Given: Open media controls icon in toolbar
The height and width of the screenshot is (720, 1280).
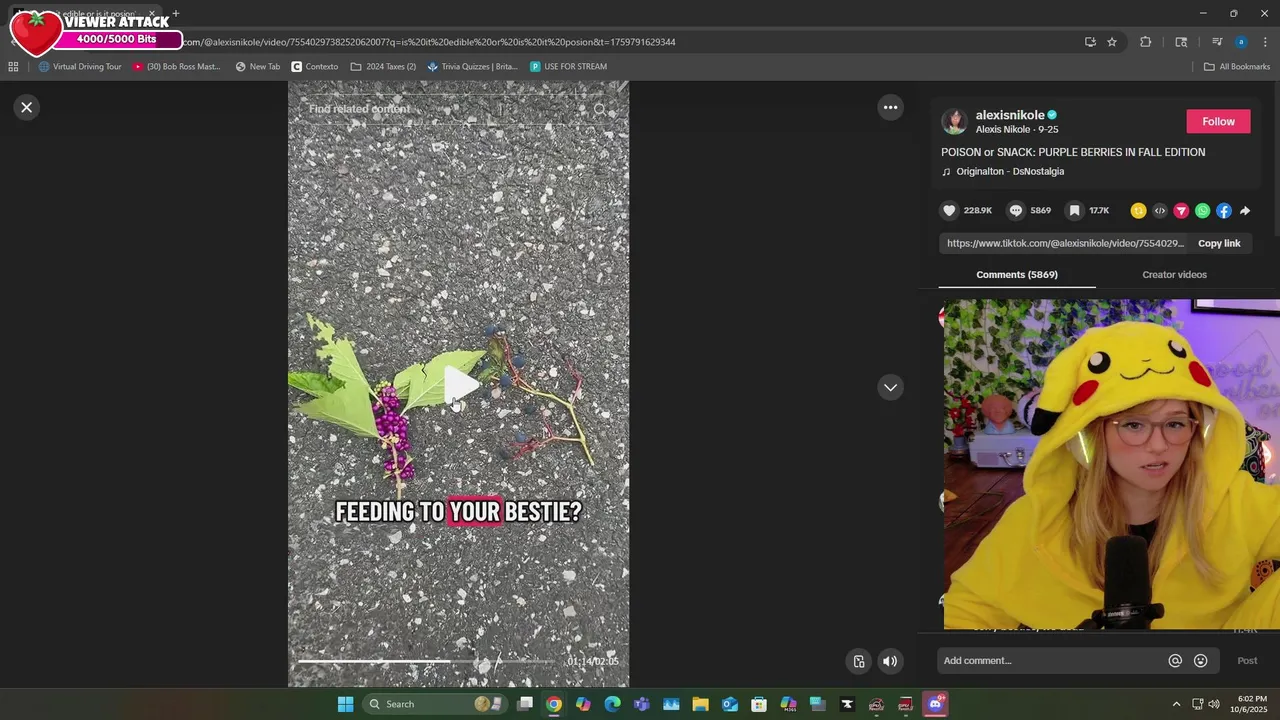Looking at the screenshot, I should [1217, 42].
